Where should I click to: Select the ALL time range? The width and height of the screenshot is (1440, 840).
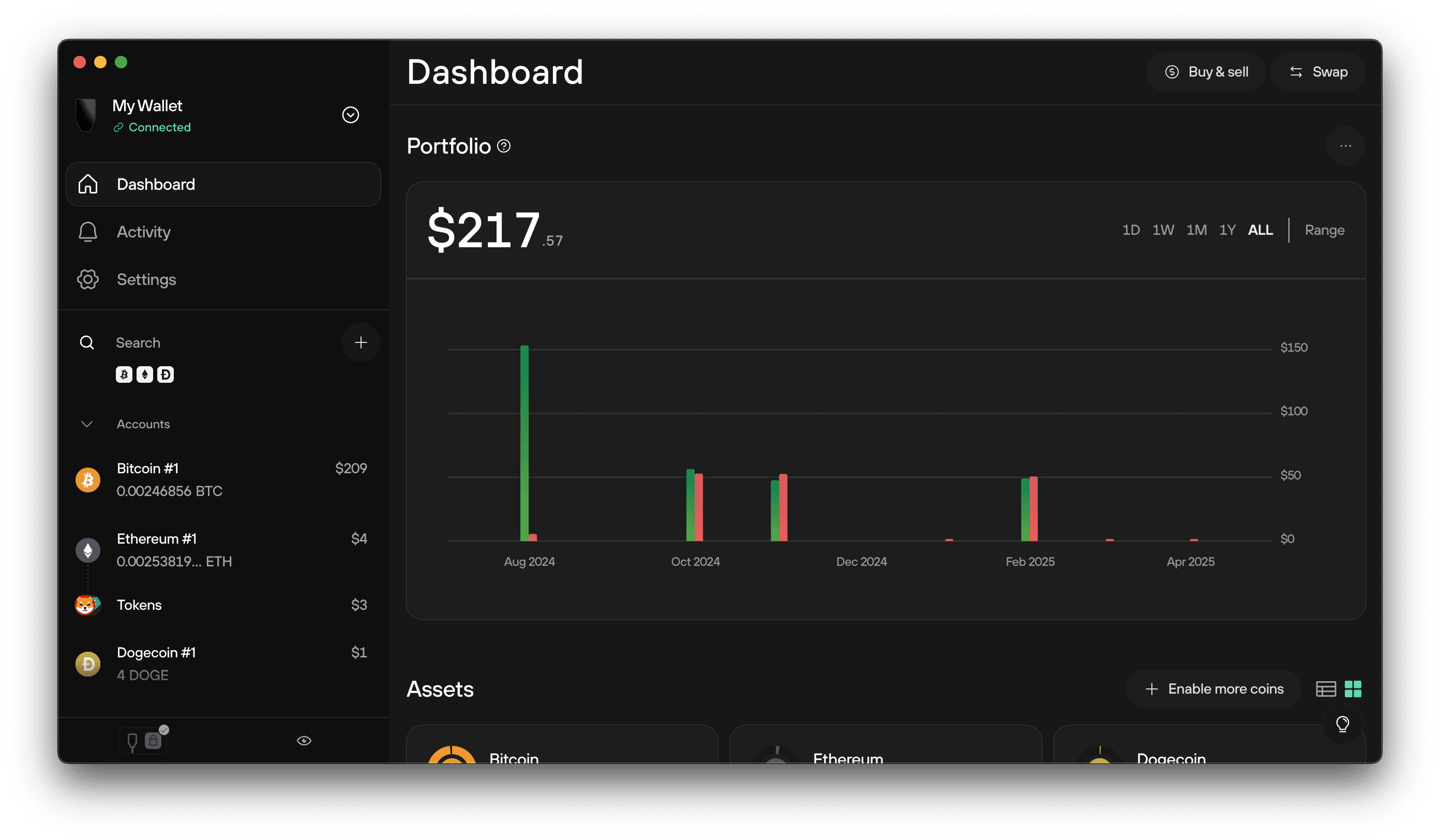pyautogui.click(x=1260, y=230)
